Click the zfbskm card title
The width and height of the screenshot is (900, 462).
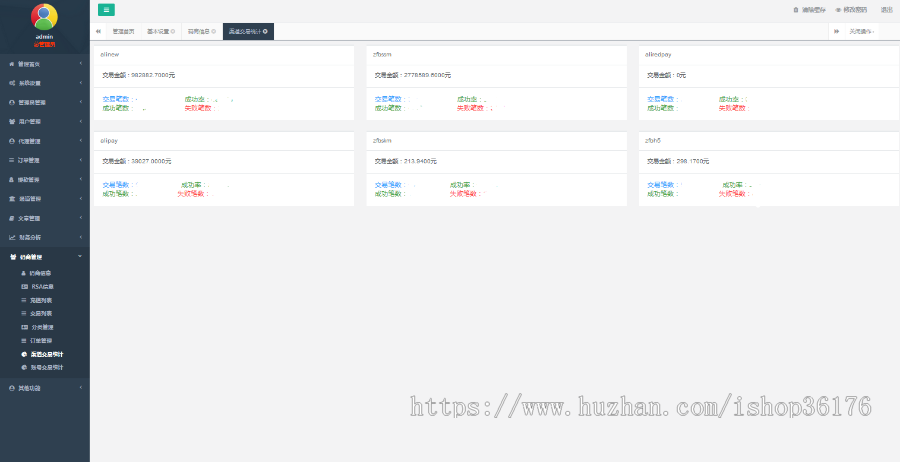coord(382,141)
